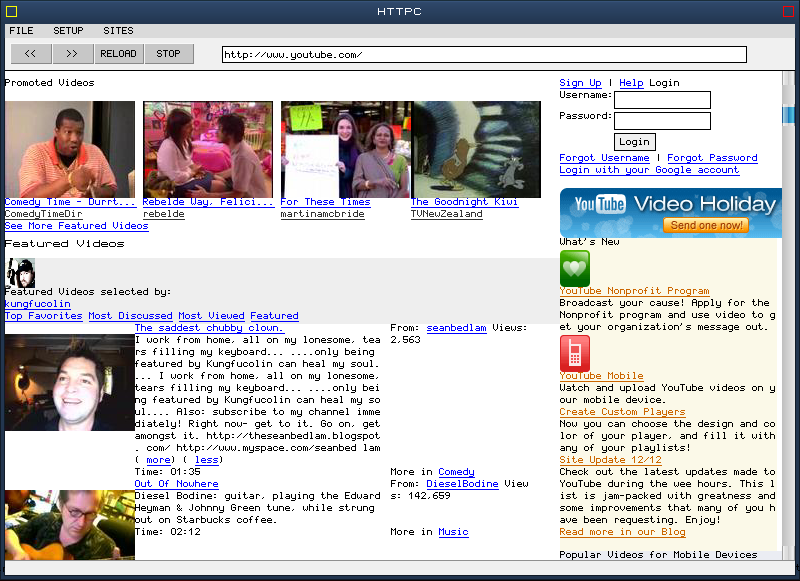800x581 pixels.
Task: Submit the Login button
Action: pyautogui.click(x=634, y=142)
